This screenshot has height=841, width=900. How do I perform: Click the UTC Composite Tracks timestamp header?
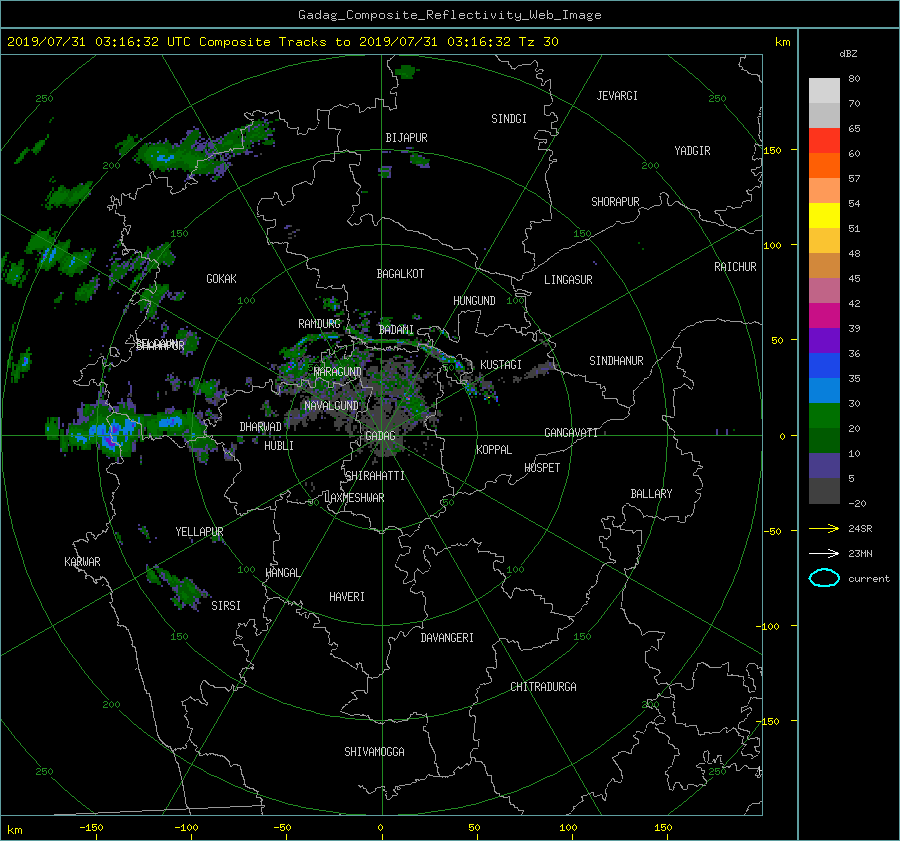tap(282, 42)
